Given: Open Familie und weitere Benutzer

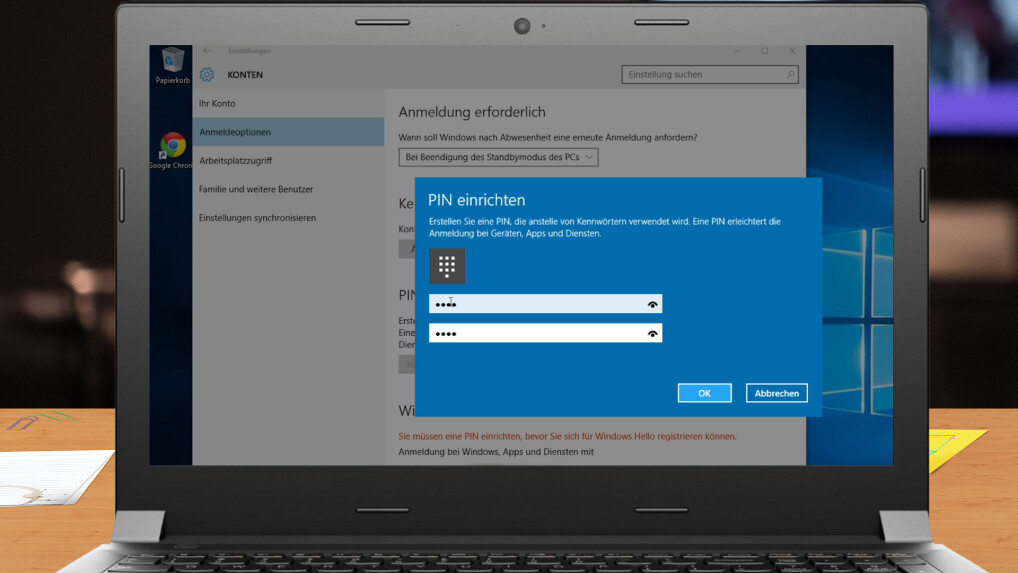Looking at the screenshot, I should pos(256,189).
